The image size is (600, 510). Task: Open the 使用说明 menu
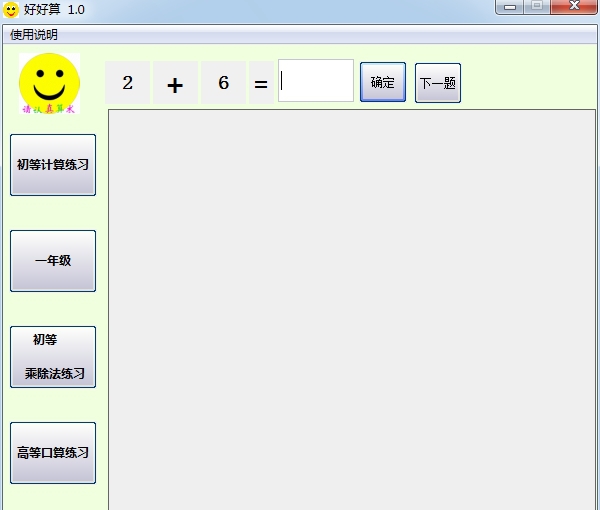[x=34, y=35]
